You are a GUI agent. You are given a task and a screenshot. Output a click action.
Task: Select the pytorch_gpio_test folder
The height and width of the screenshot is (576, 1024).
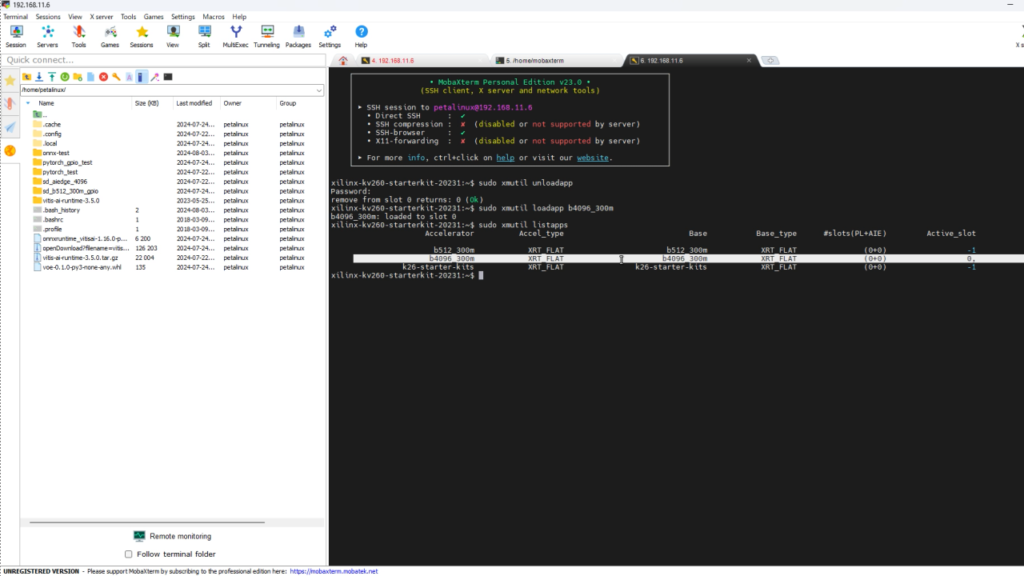(x=68, y=161)
